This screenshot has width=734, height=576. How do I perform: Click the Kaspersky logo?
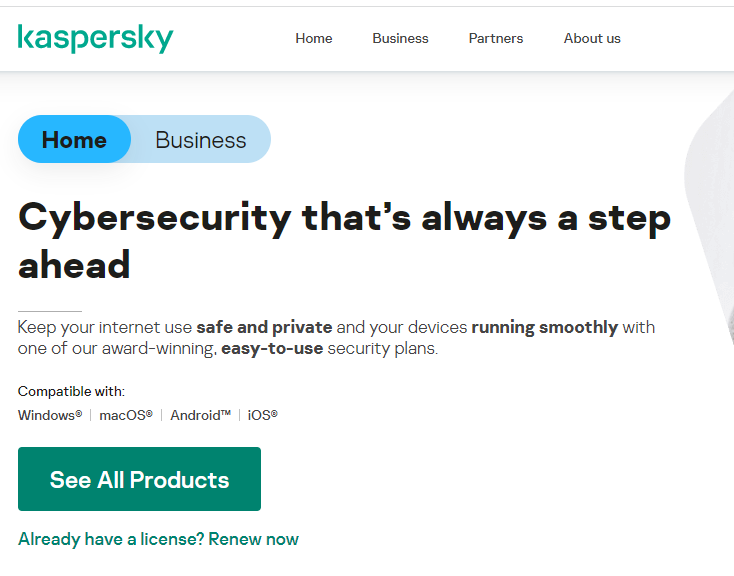[x=95, y=39]
